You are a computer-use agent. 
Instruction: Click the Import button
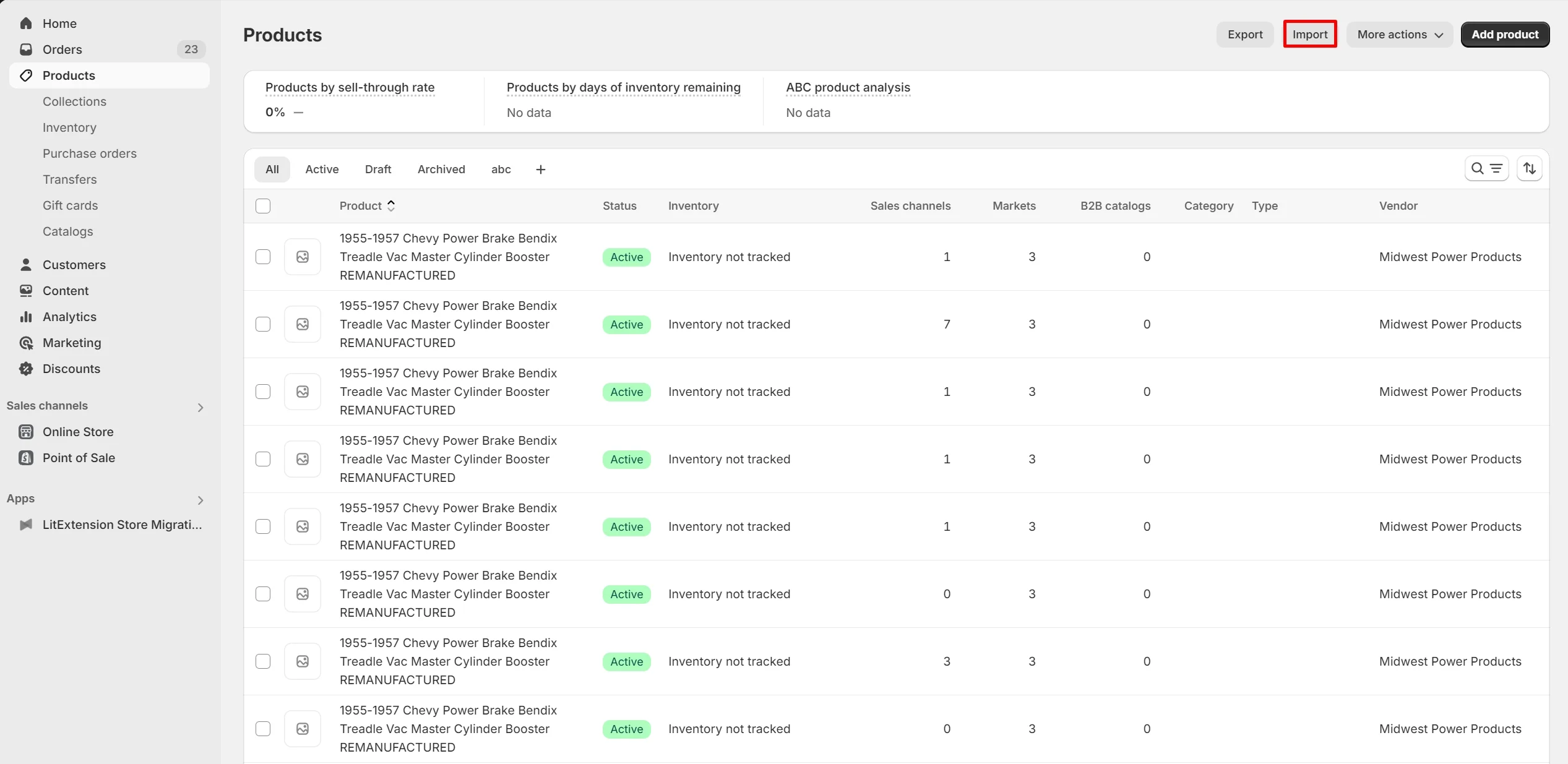tap(1310, 34)
